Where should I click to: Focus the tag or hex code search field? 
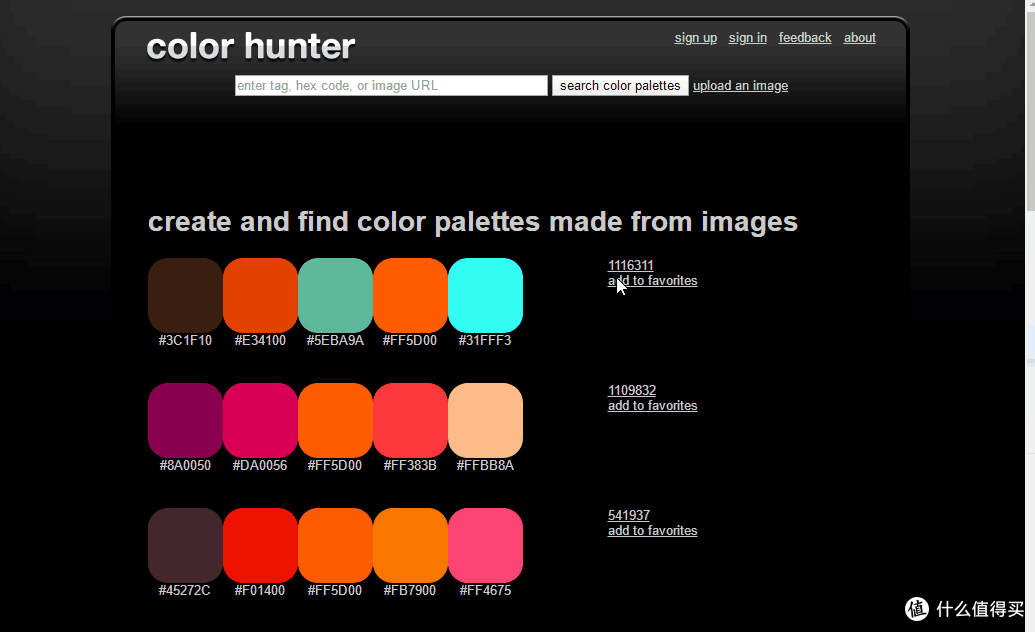click(x=391, y=86)
